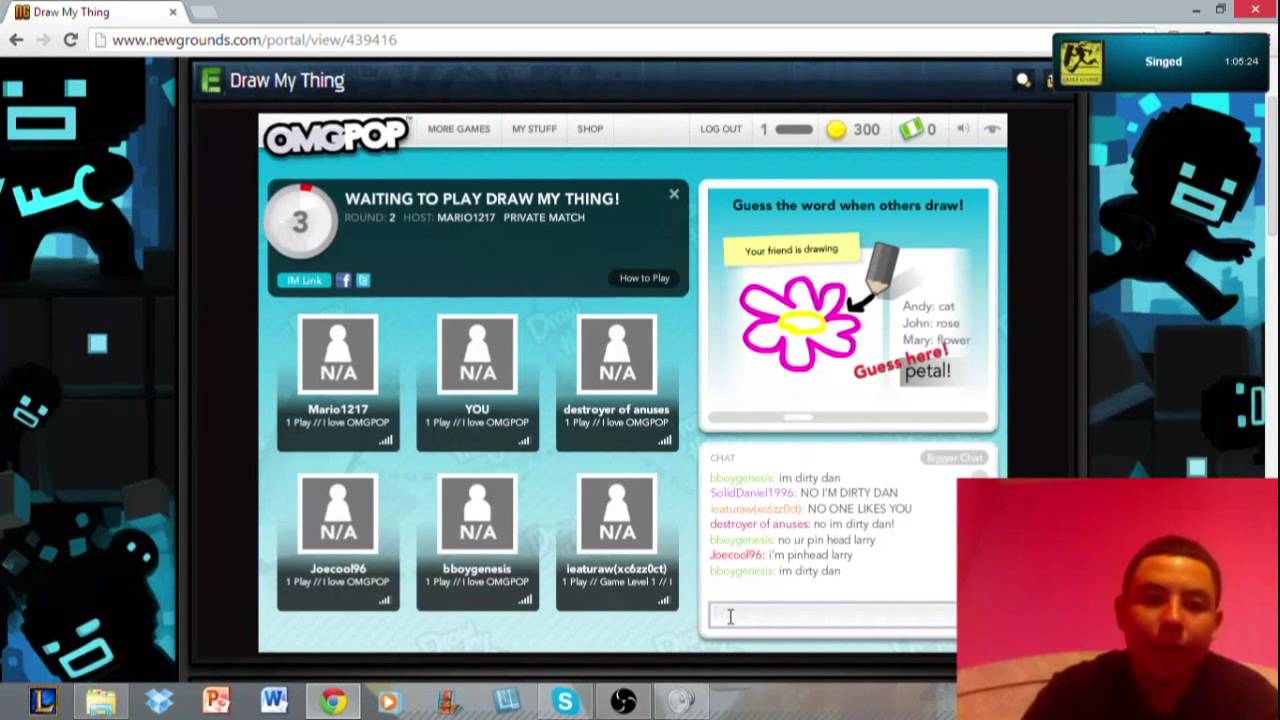
Task: Open Skype from the taskbar
Action: click(x=565, y=700)
